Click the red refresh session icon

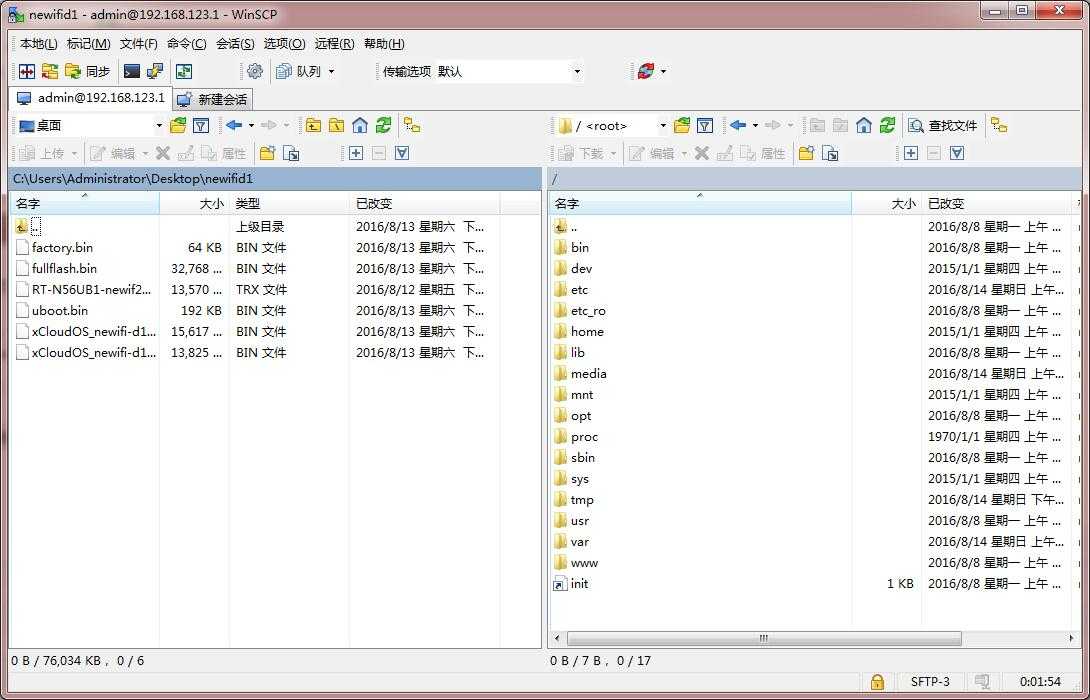[x=646, y=72]
